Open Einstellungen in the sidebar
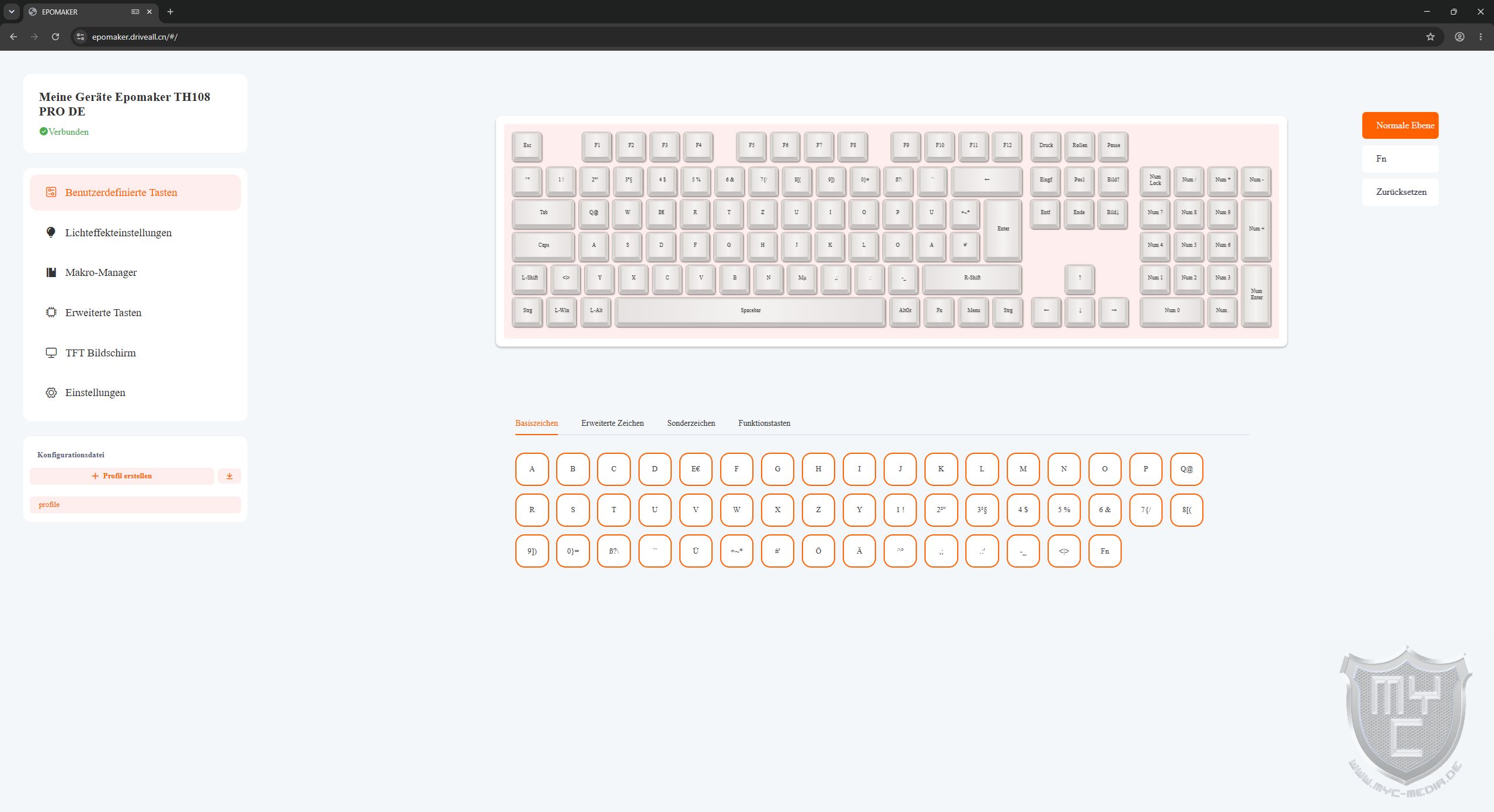This screenshot has height=812, width=1494. coord(135,393)
